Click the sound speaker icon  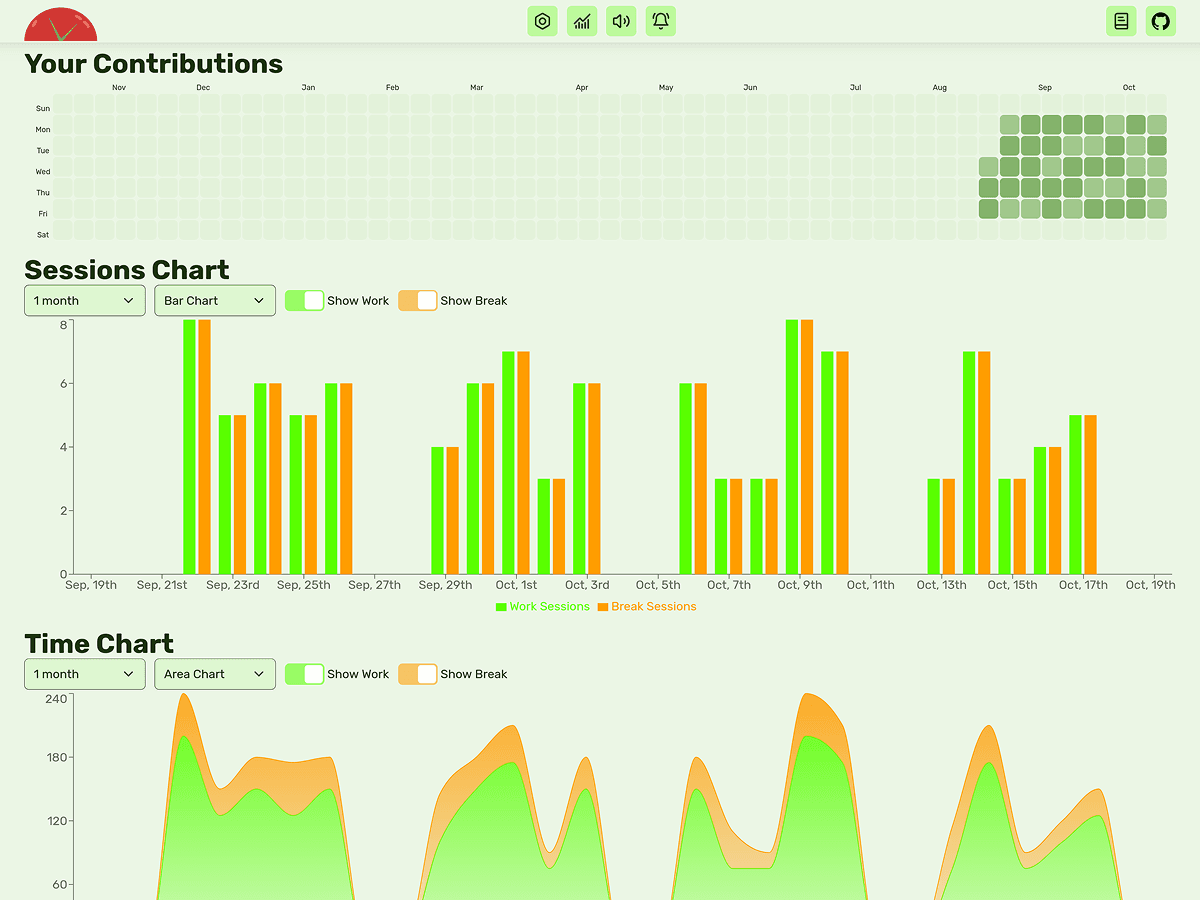point(621,21)
